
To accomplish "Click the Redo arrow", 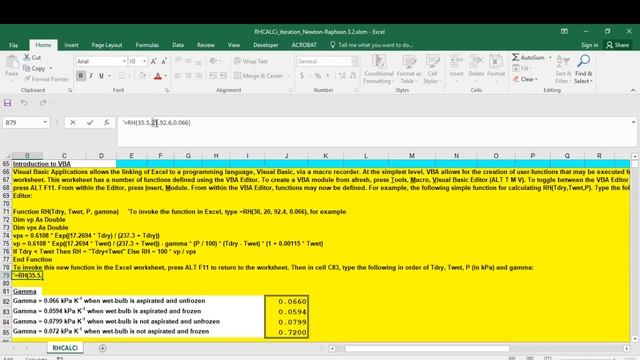I will [43, 103].
